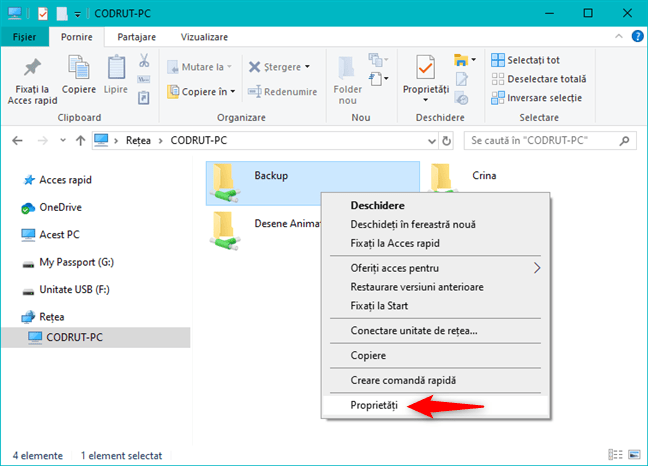The width and height of the screenshot is (648, 466).
Task: Choose Proprietăți in the context menu
Action: [374, 405]
